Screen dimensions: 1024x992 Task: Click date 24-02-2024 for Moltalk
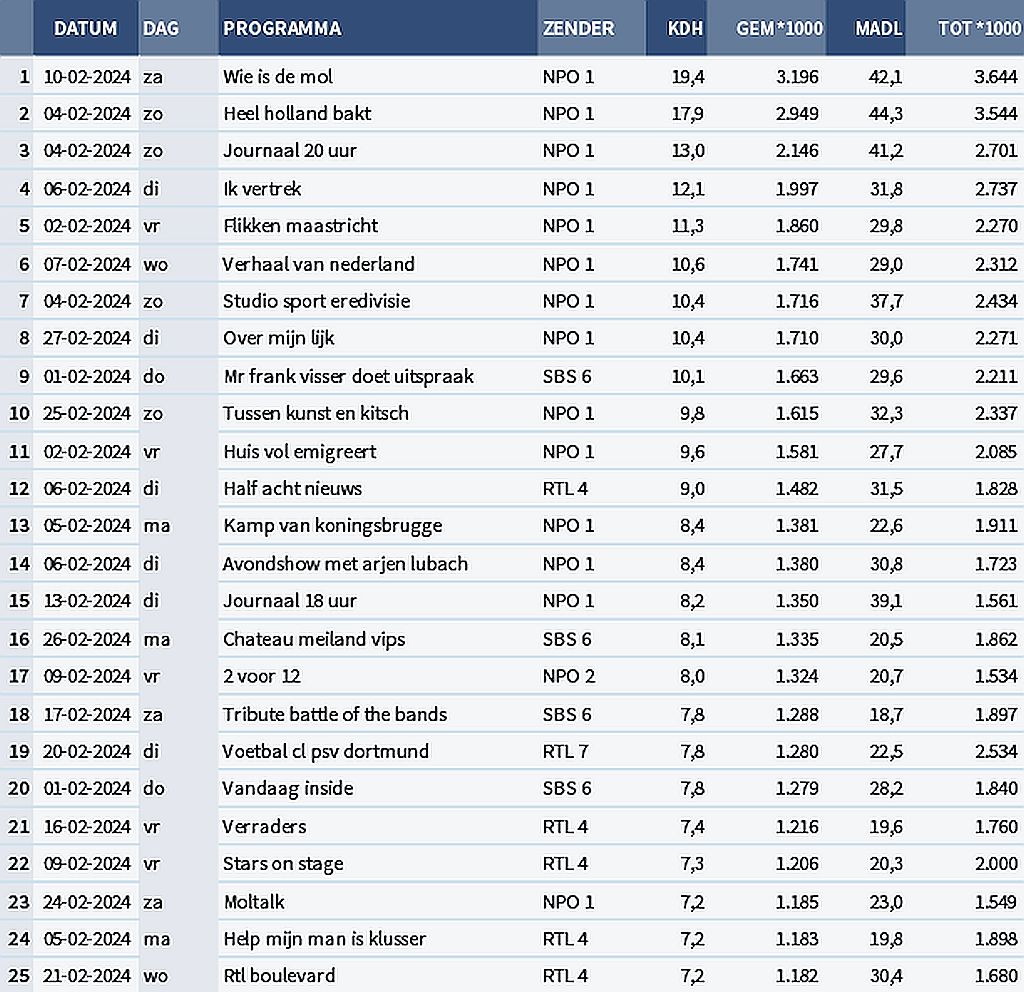tap(87, 902)
